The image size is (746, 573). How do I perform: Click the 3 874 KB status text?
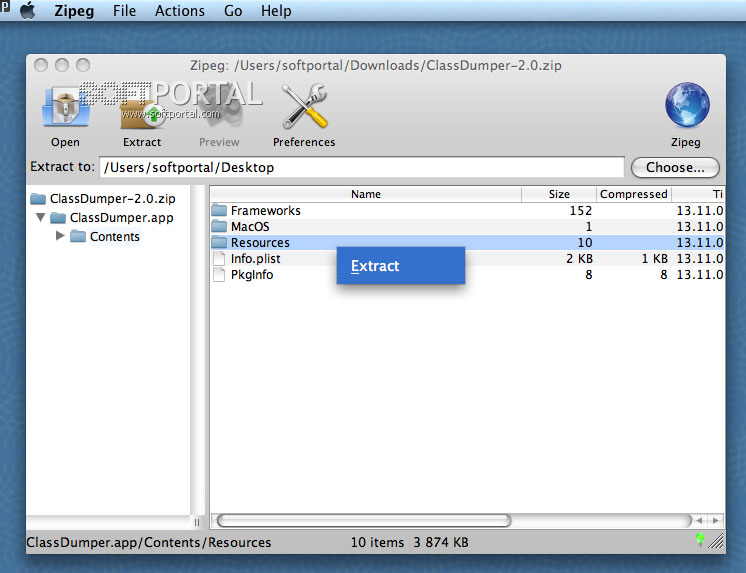pyautogui.click(x=441, y=543)
